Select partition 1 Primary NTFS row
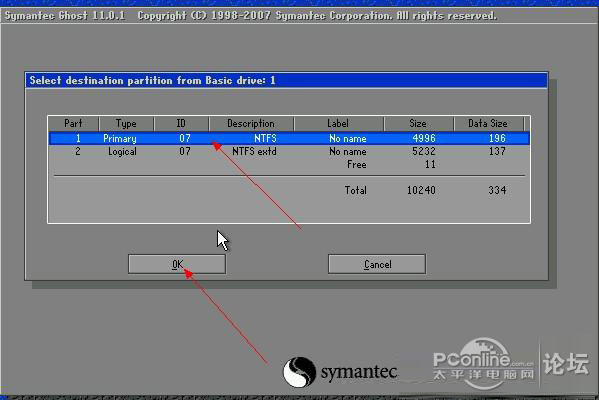The image size is (599, 400). pos(289,138)
